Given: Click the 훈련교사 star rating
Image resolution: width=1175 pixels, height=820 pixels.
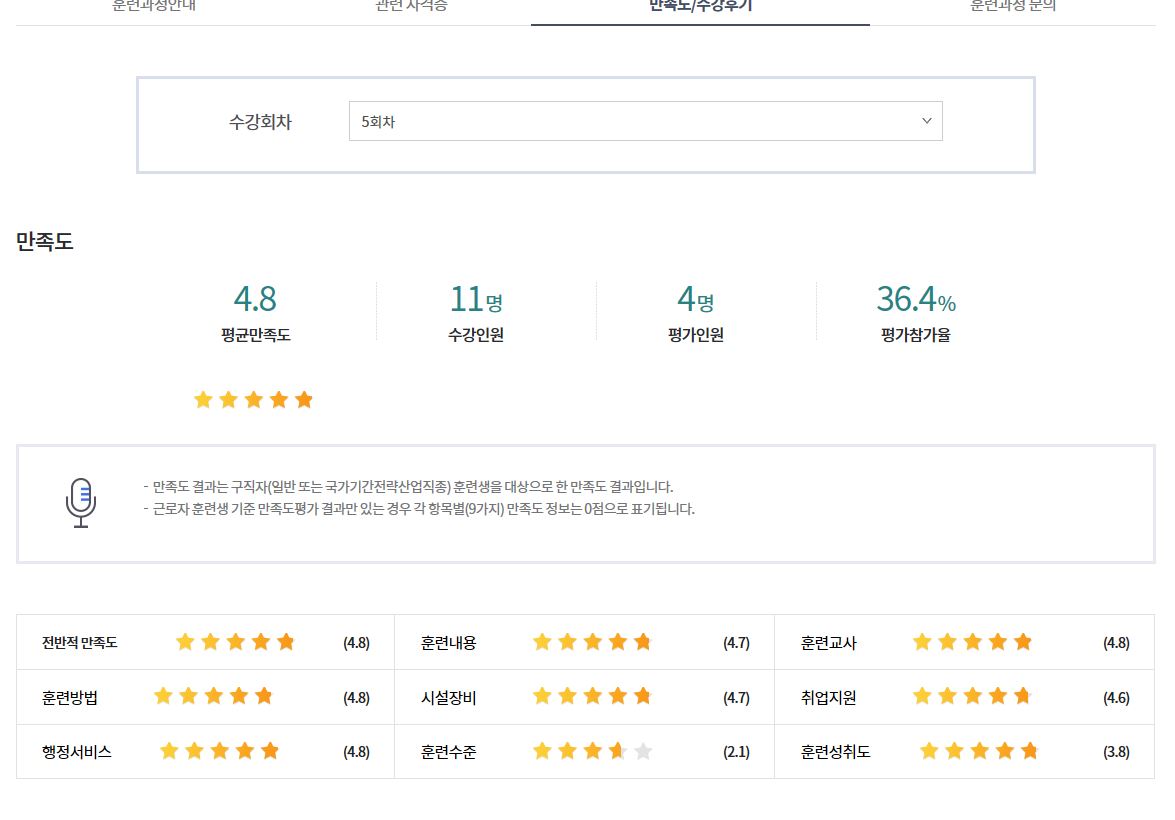Looking at the screenshot, I should click(972, 642).
